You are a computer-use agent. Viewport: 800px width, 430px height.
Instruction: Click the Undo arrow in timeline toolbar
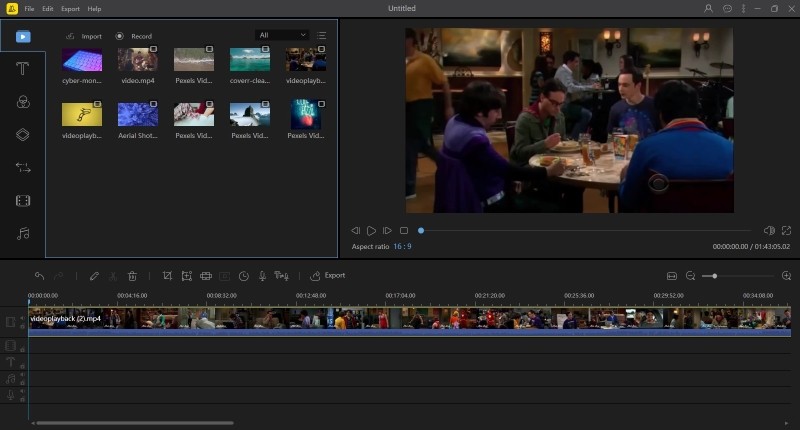(39, 276)
